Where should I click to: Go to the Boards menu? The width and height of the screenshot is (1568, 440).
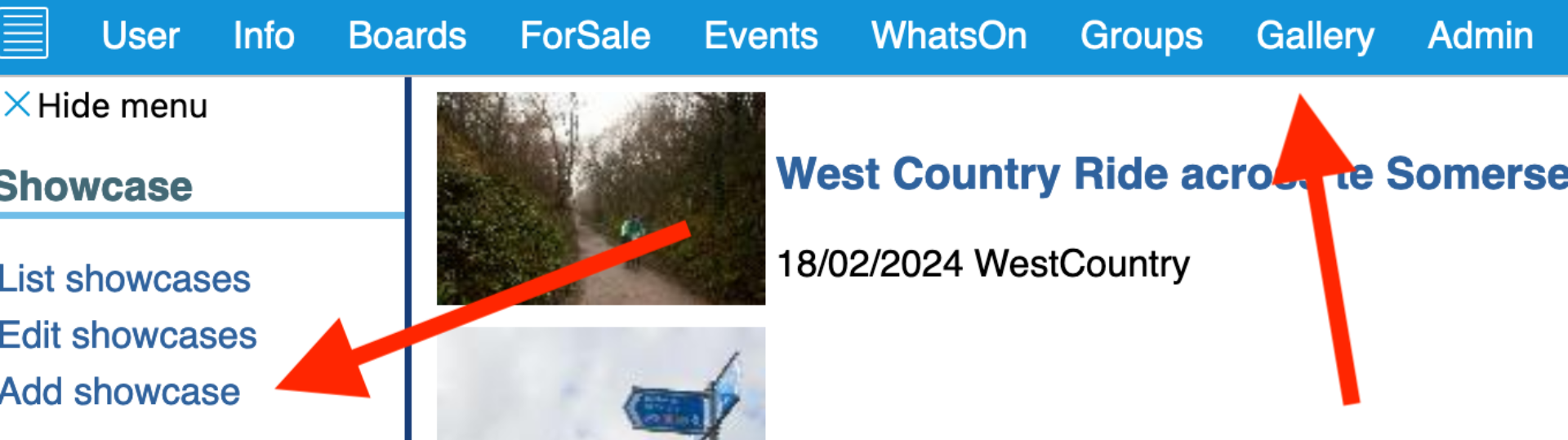(x=408, y=36)
